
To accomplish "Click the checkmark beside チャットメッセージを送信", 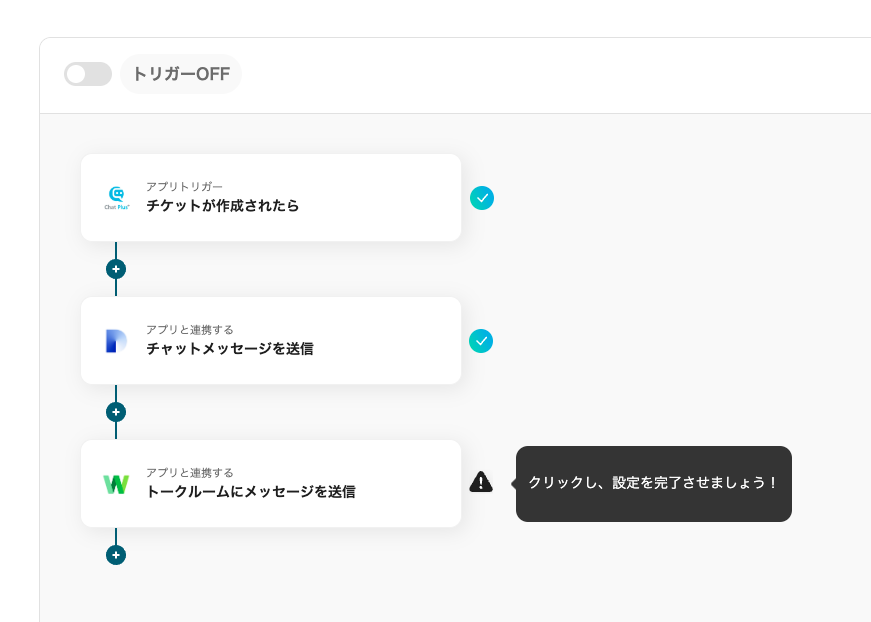I will click(x=482, y=341).
